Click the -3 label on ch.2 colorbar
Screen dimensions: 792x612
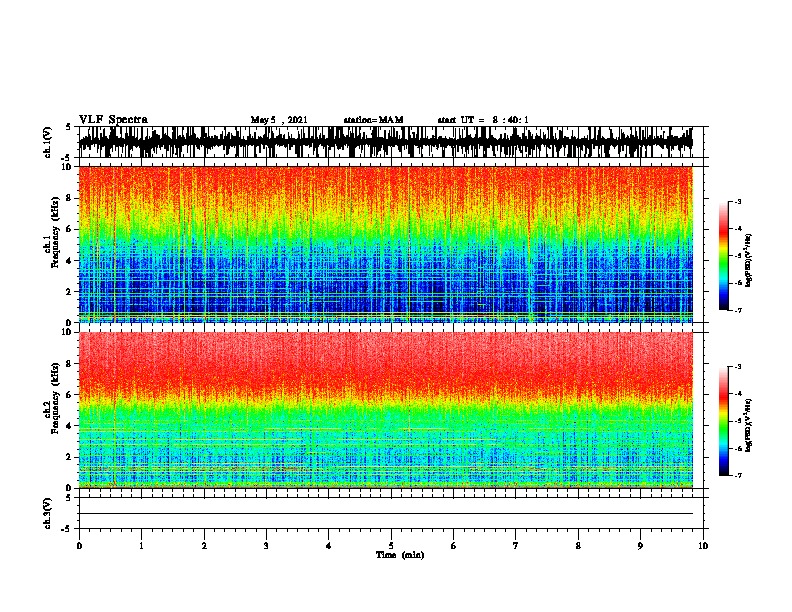click(x=737, y=367)
